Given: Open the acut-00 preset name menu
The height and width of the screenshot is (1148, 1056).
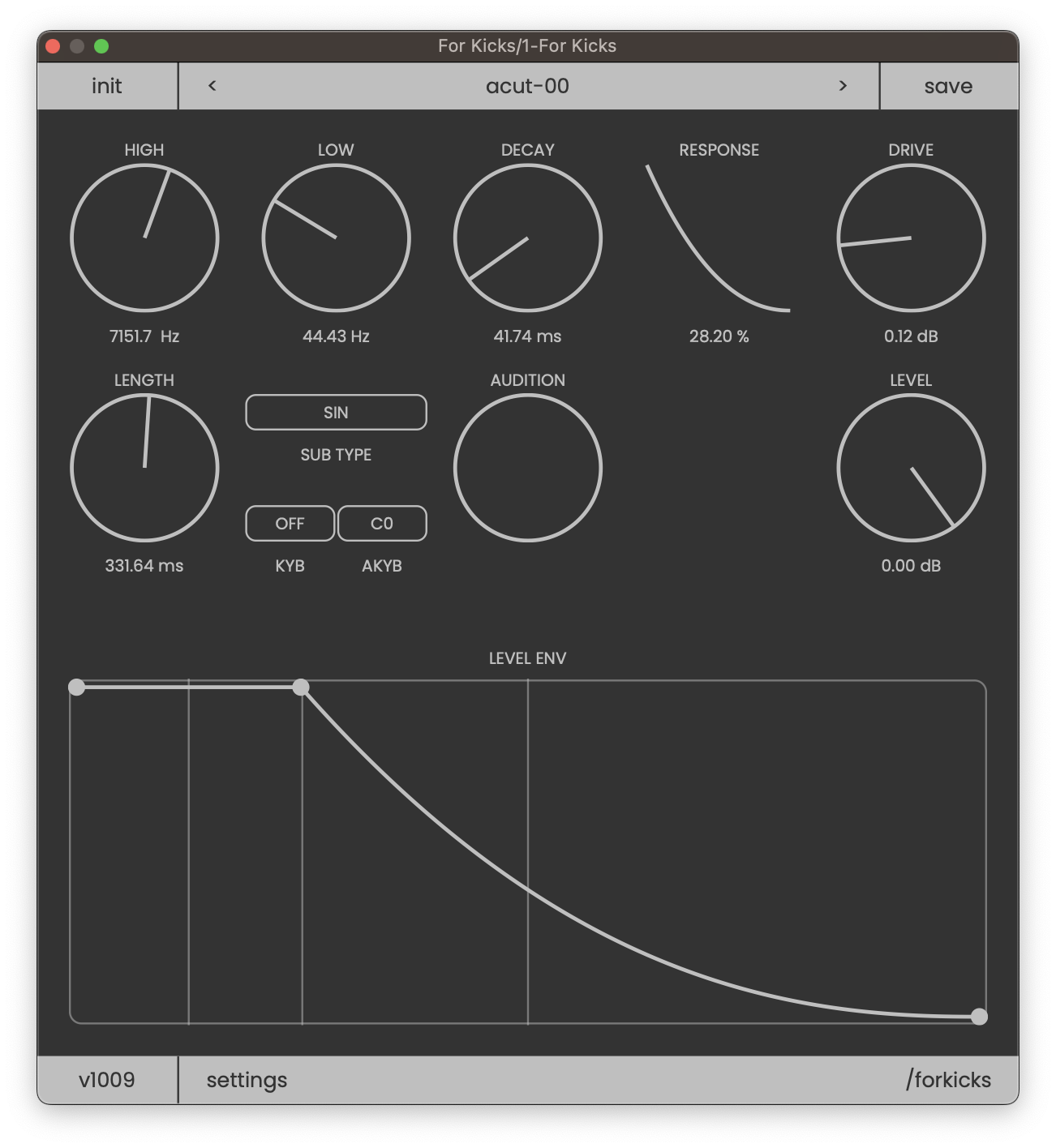Looking at the screenshot, I should click(527, 86).
